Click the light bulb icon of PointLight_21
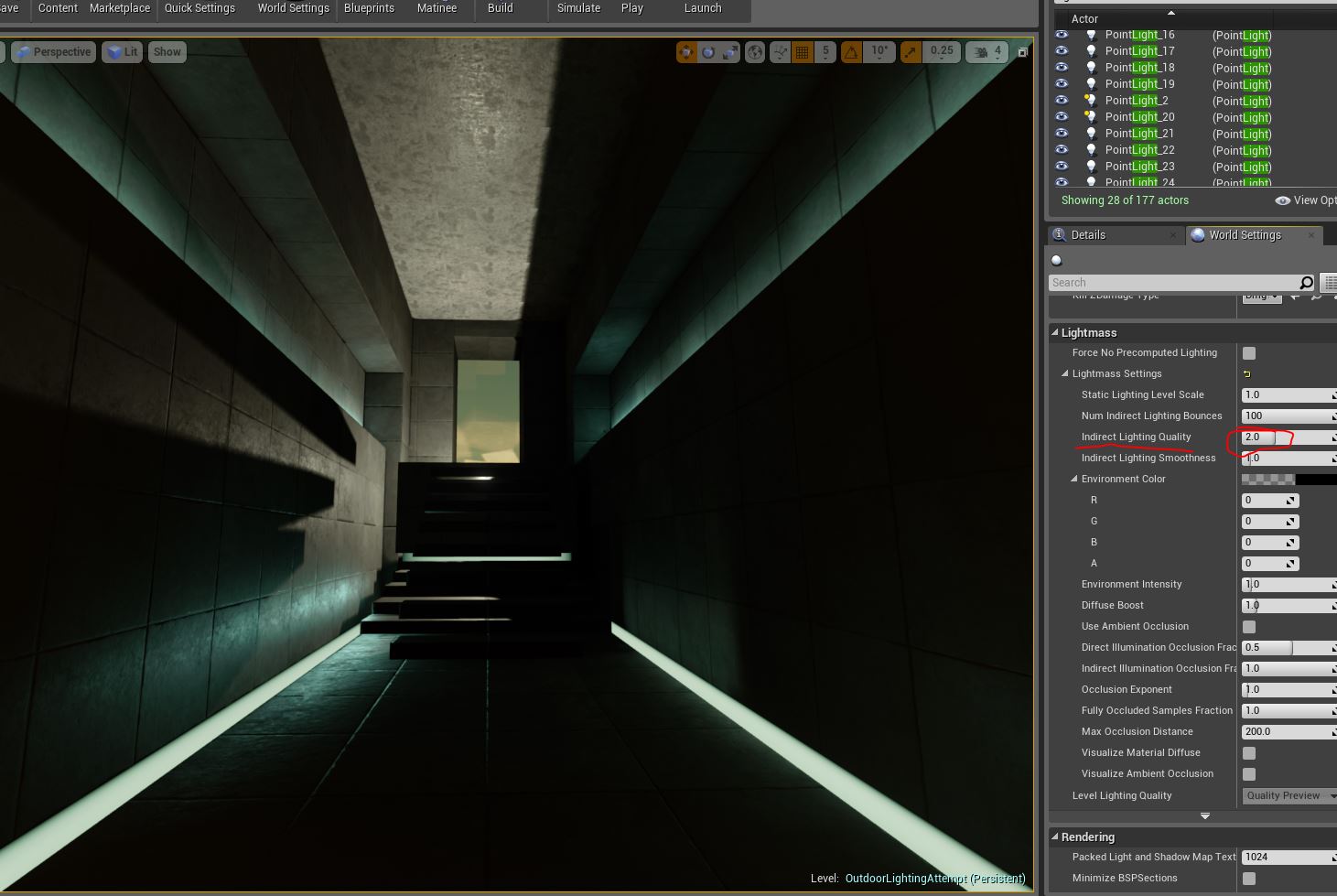Screen dimensions: 1337x896 click(1091, 134)
